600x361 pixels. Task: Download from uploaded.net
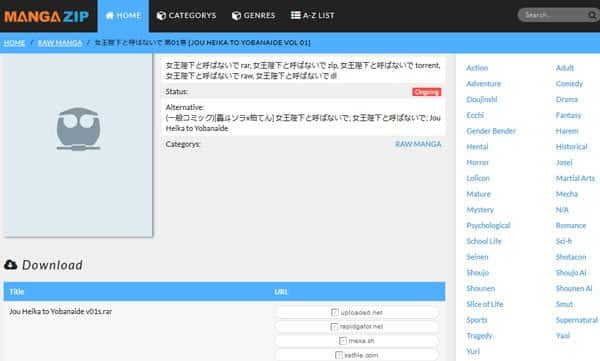tap(357, 312)
